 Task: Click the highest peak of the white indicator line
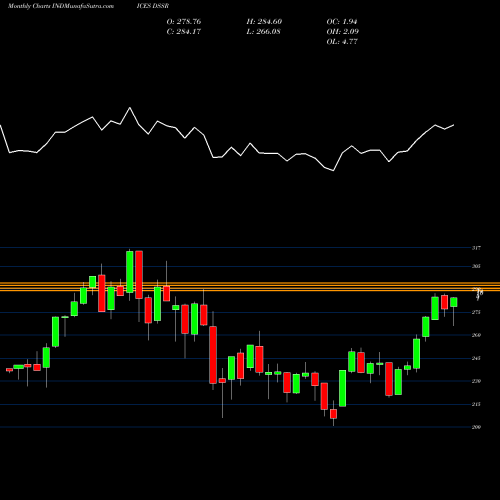coord(130,108)
